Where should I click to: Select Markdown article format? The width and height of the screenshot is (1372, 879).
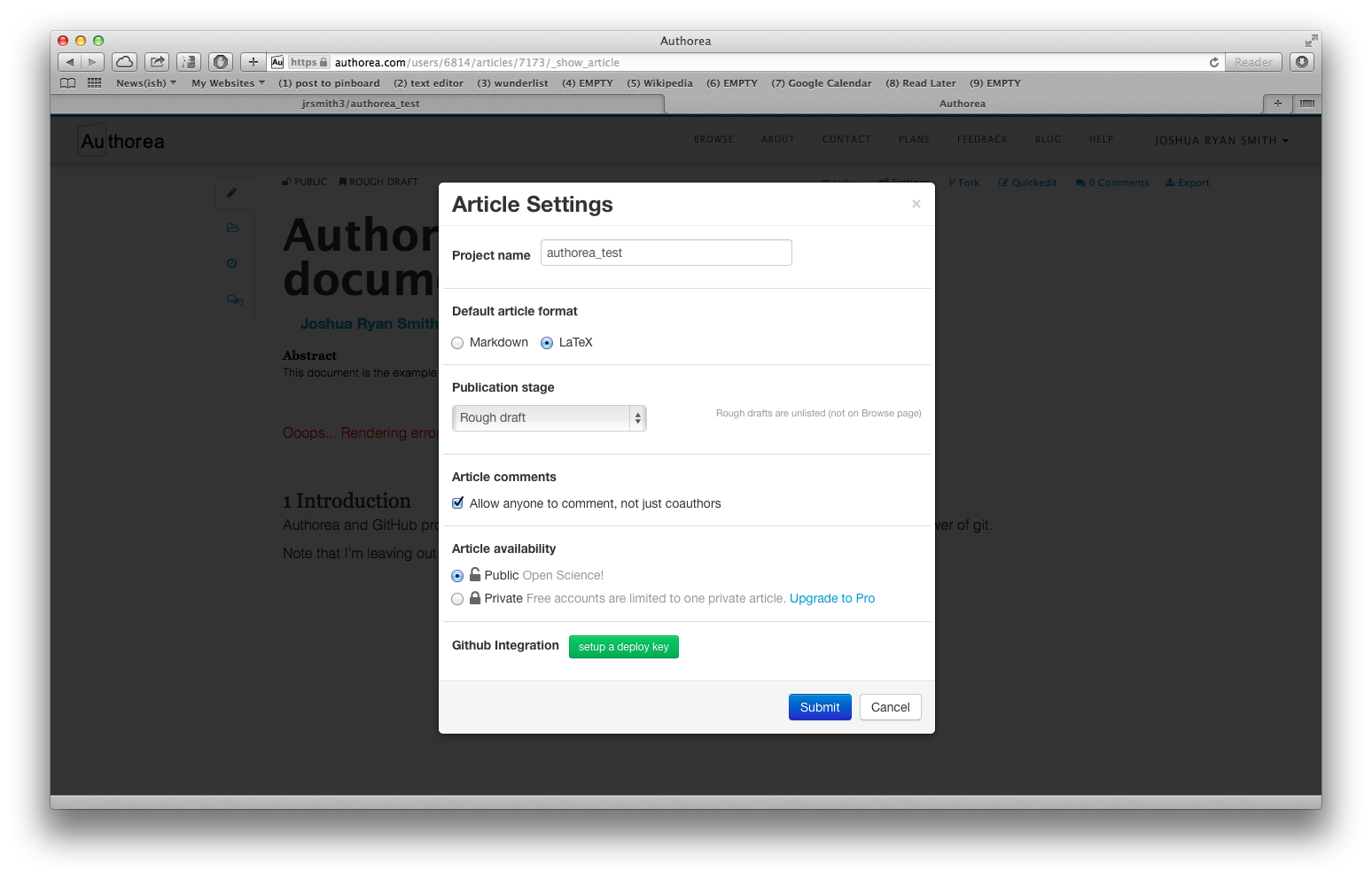(x=457, y=343)
